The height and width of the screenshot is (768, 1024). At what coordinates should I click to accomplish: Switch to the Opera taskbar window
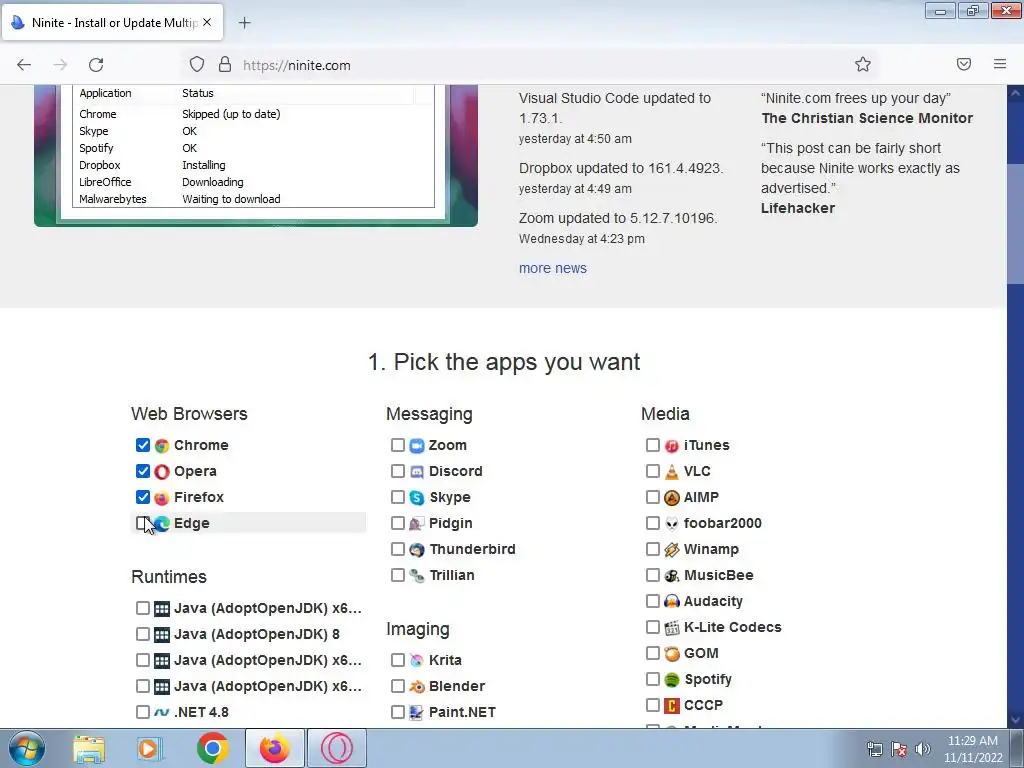337,748
